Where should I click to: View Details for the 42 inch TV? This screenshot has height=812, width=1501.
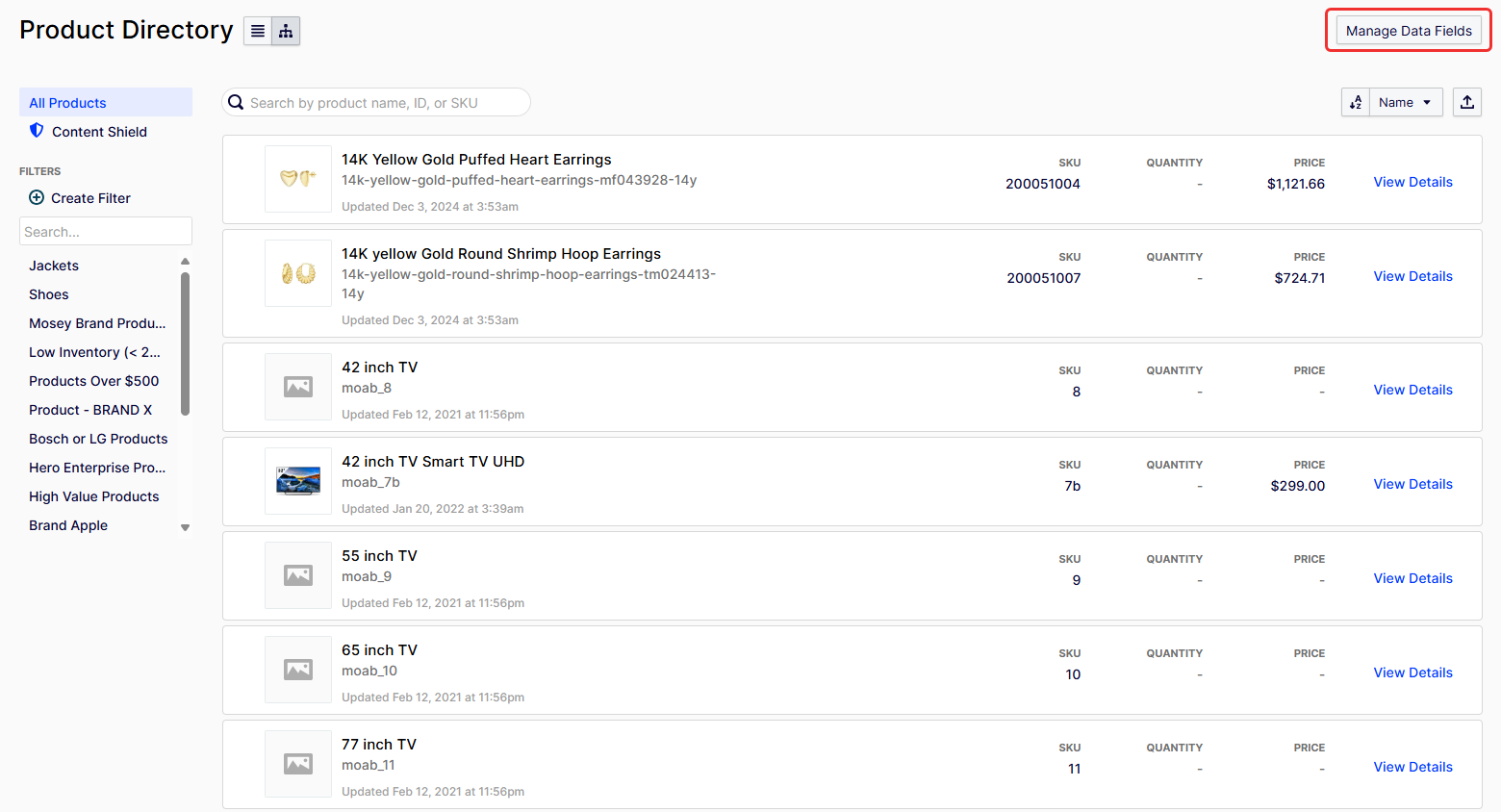pos(1412,390)
